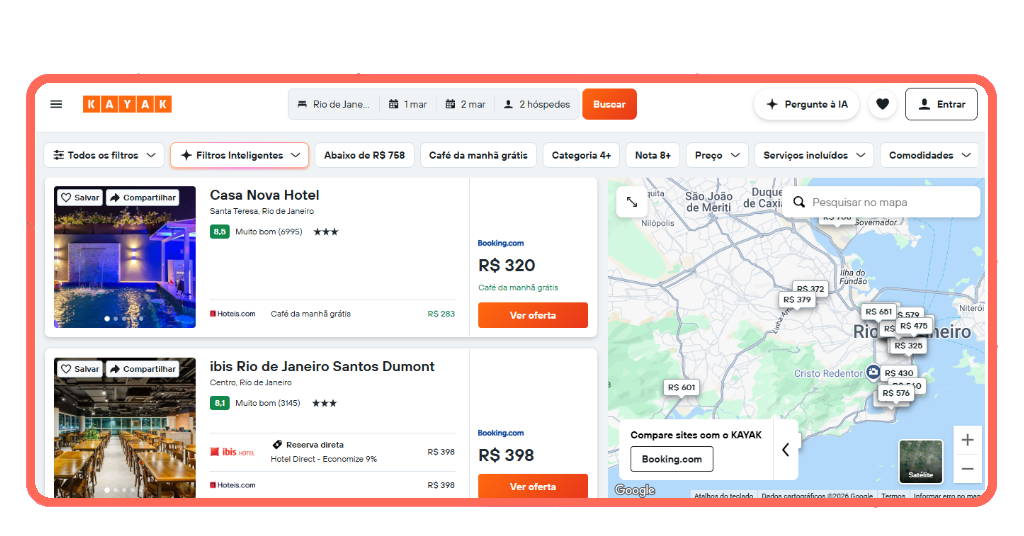This screenshot has height=536, width=1024.
Task: Open ibis Rio de Janeiro Santos Dumont title
Action: click(x=322, y=367)
